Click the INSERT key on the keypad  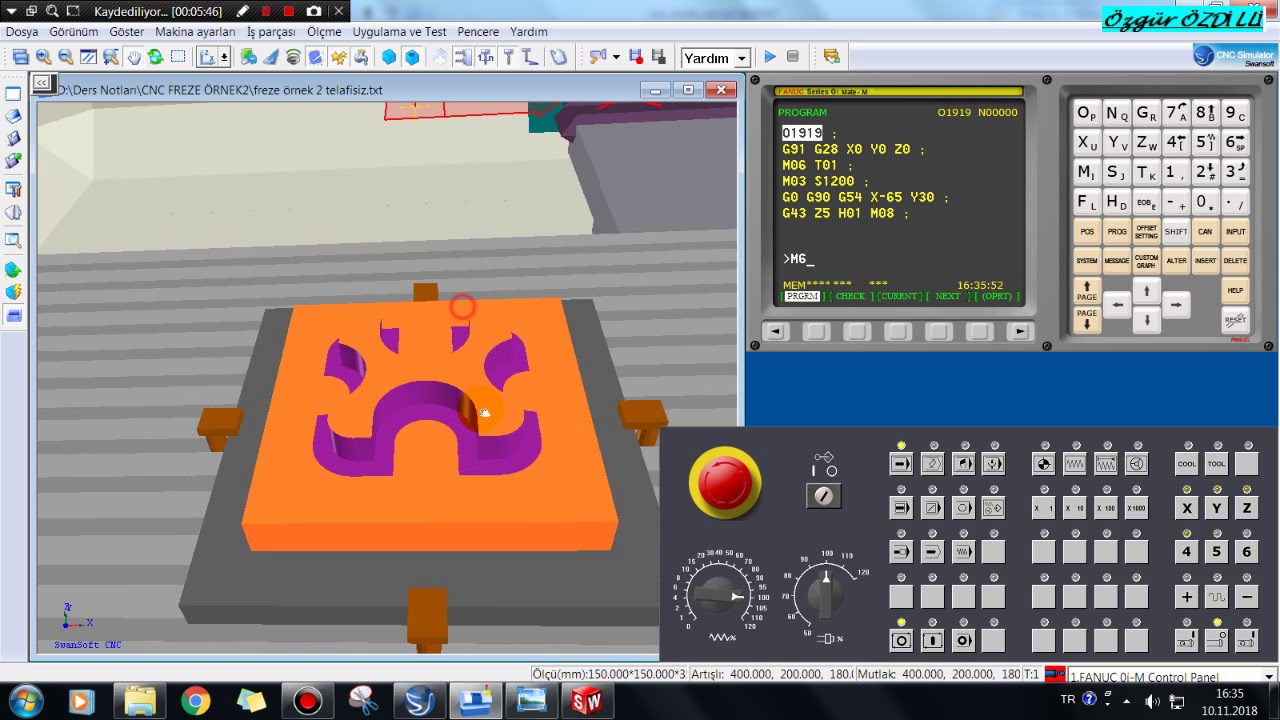[x=1206, y=261]
